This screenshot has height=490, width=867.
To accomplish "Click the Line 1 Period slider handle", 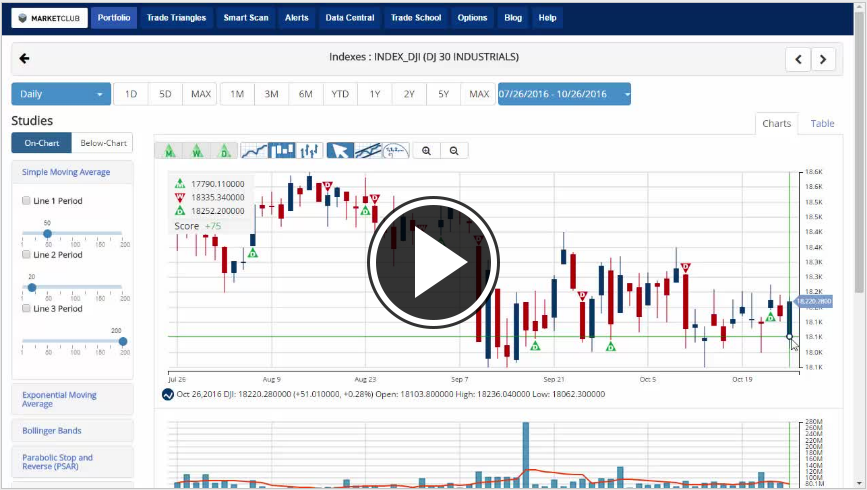I will (x=47, y=233).
